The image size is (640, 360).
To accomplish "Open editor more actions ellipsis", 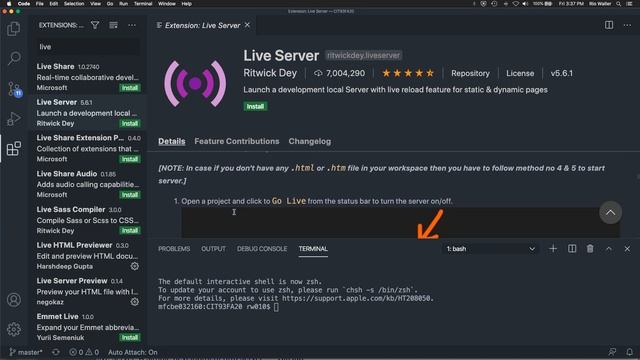I will click(x=627, y=25).
